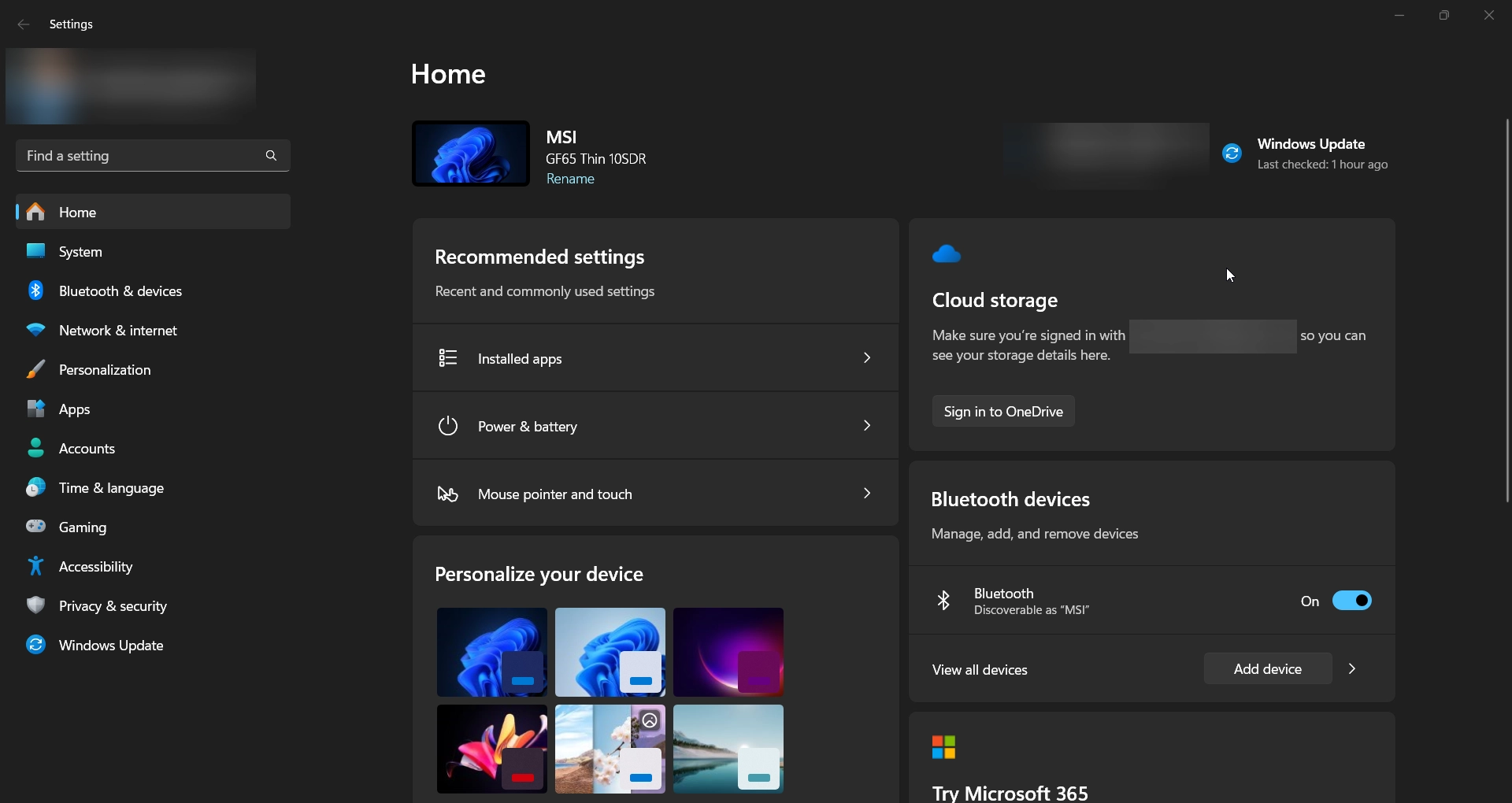Open Power & battery chevron
The height and width of the screenshot is (803, 1512).
(867, 426)
